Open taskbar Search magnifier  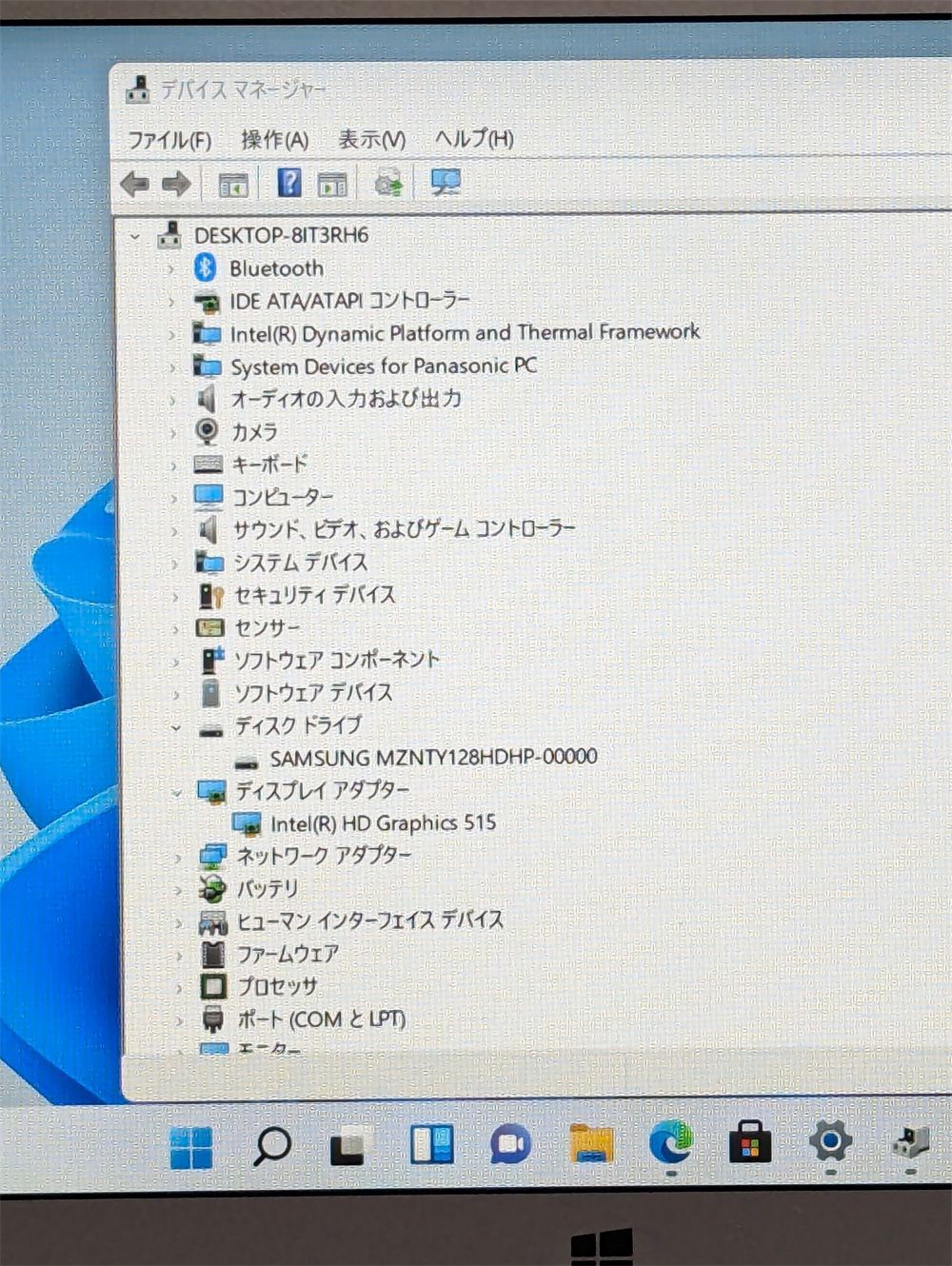(271, 1146)
